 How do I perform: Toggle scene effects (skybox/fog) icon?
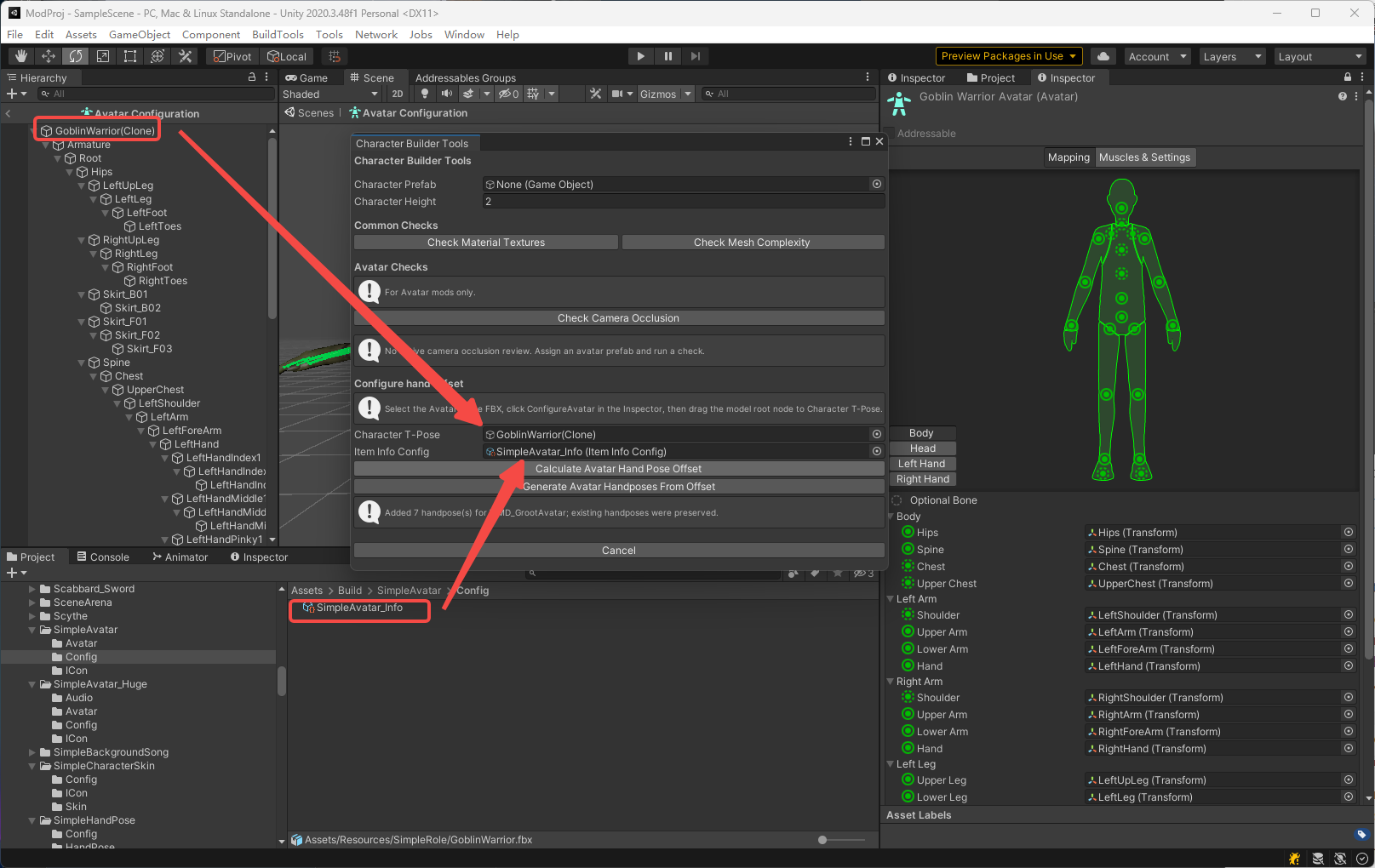[x=467, y=94]
